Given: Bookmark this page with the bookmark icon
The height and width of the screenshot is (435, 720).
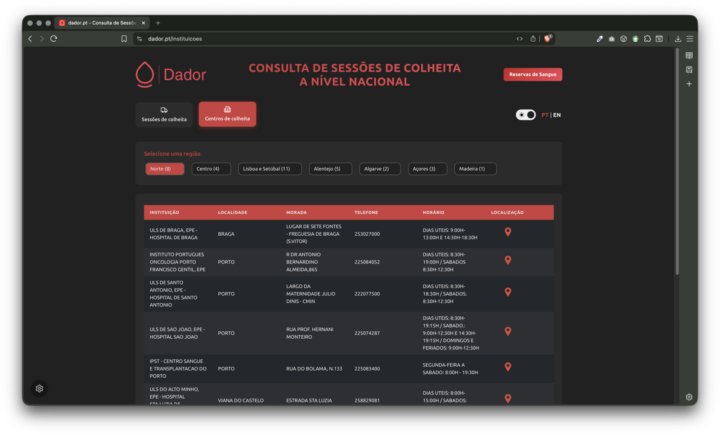Looking at the screenshot, I should click(x=124, y=39).
